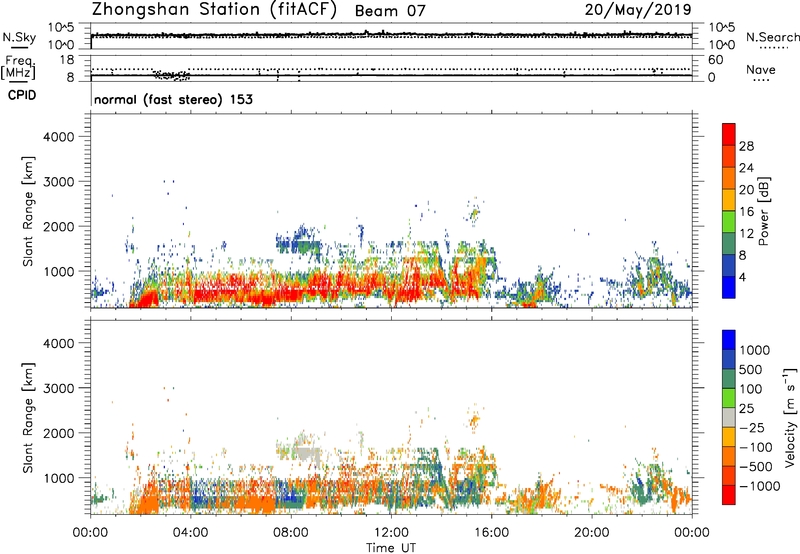The height and width of the screenshot is (554, 800).
Task: Select the "Time UT" axis title
Action: (391, 548)
